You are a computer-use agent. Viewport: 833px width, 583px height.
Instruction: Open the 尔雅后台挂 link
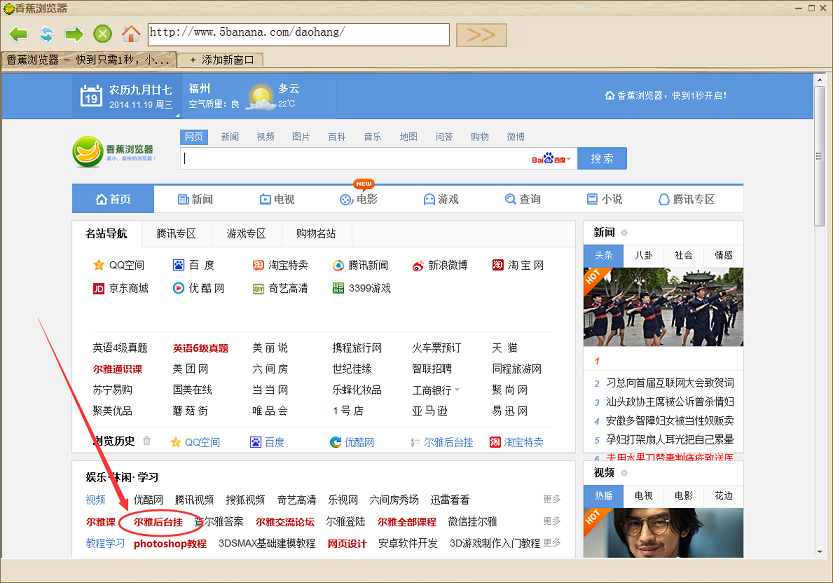coord(159,522)
